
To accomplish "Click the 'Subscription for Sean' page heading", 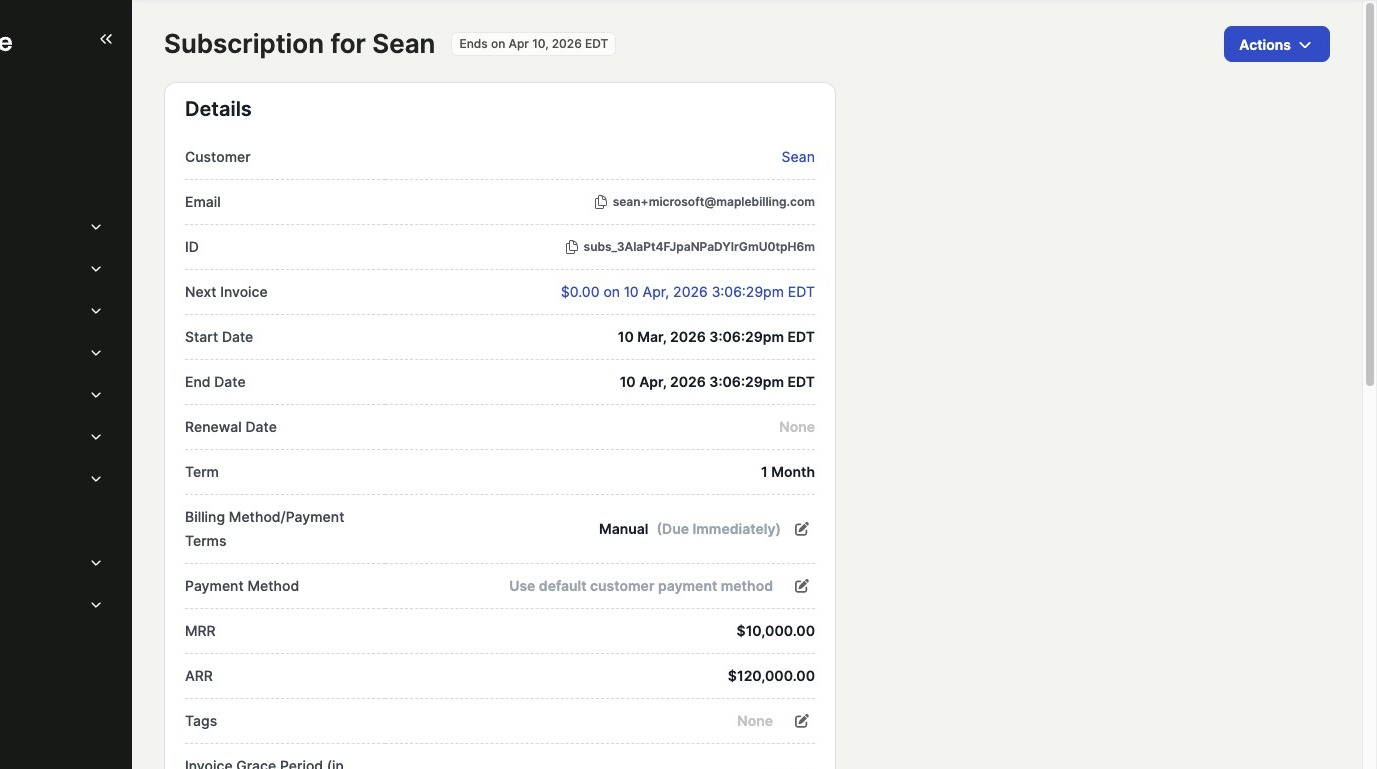I will coord(299,44).
